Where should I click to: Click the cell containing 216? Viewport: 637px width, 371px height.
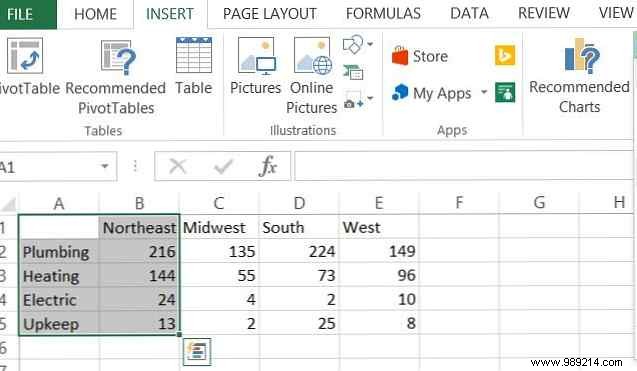pos(139,252)
